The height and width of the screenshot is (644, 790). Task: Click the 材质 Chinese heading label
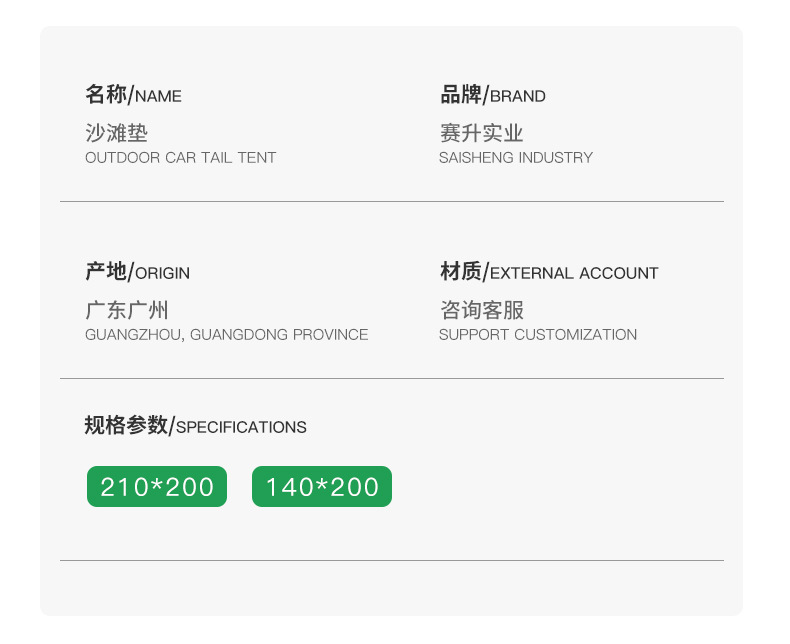pos(460,272)
